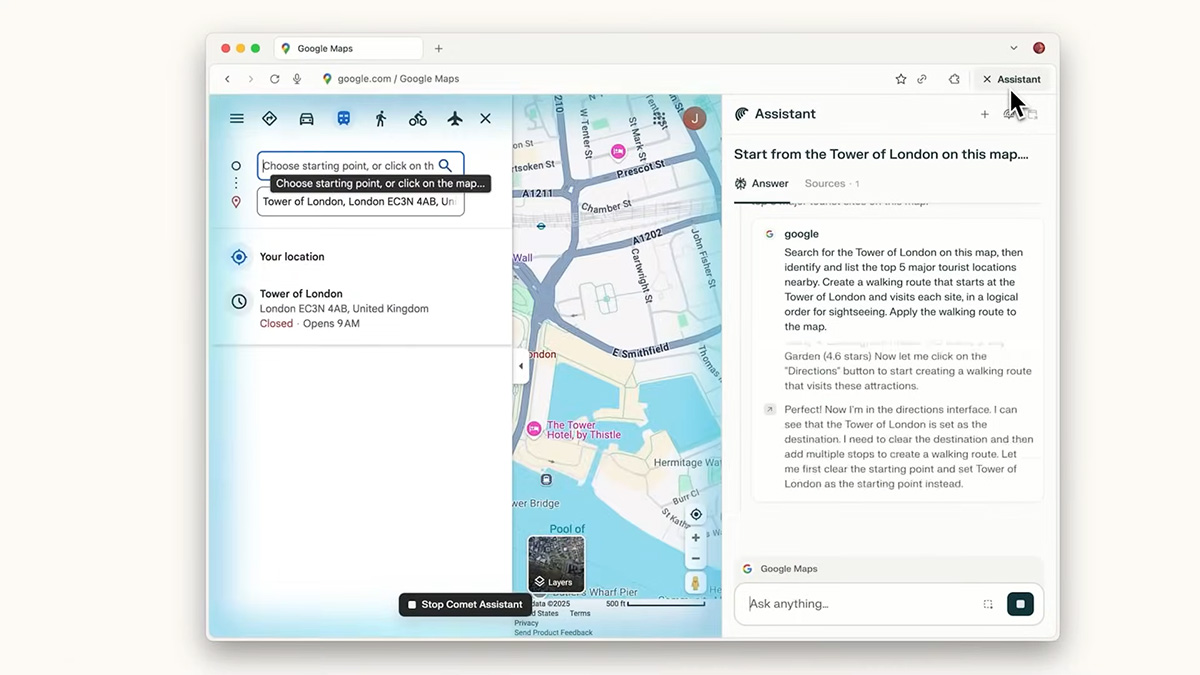Click the copy link icon in toolbar

[922, 79]
